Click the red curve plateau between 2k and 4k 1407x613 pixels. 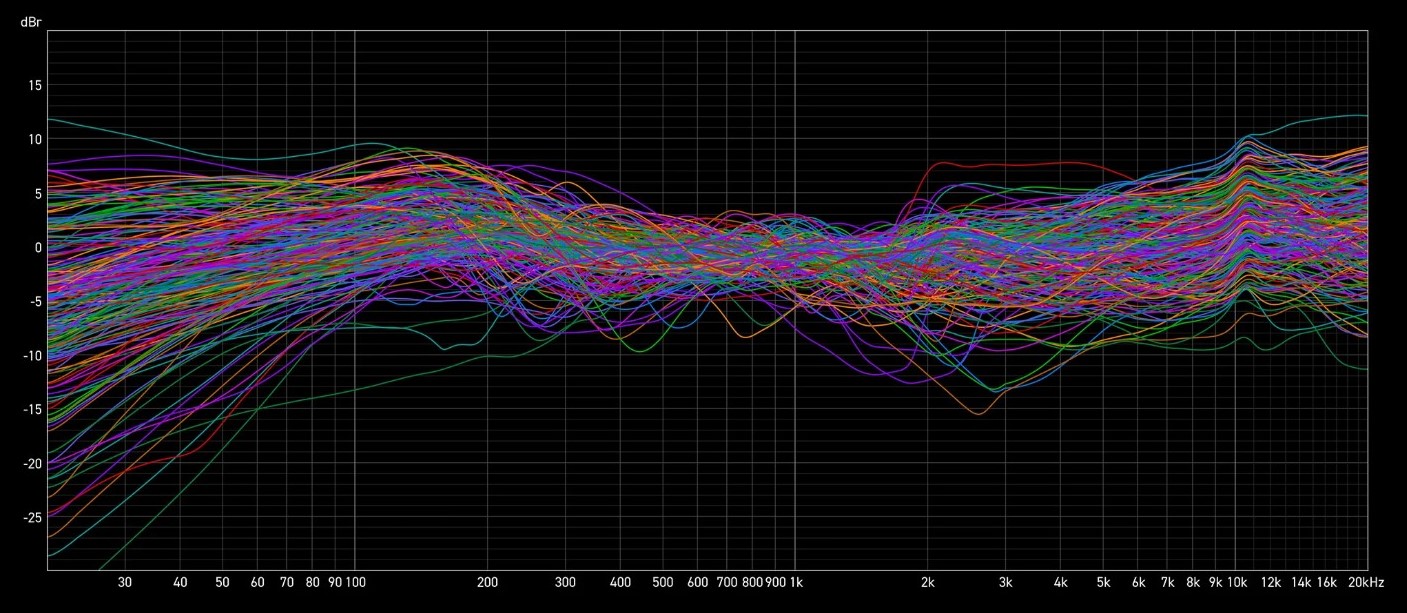pyautogui.click(x=1000, y=165)
